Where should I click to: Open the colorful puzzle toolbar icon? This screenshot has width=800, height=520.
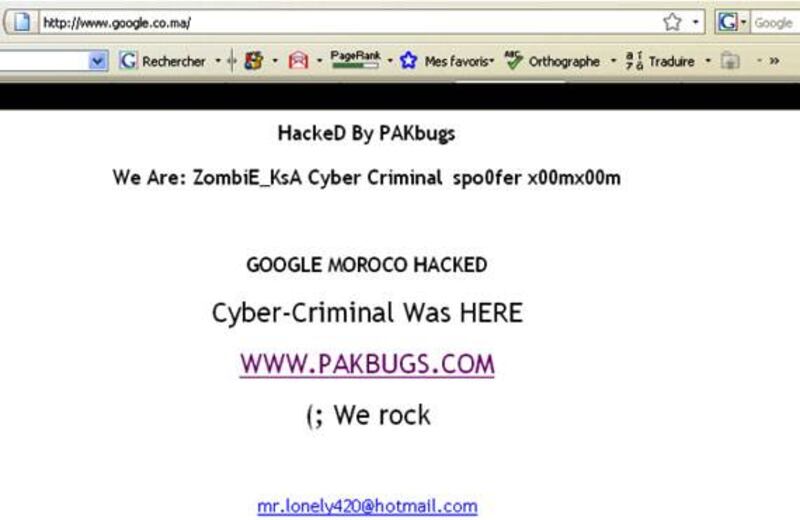coord(254,61)
